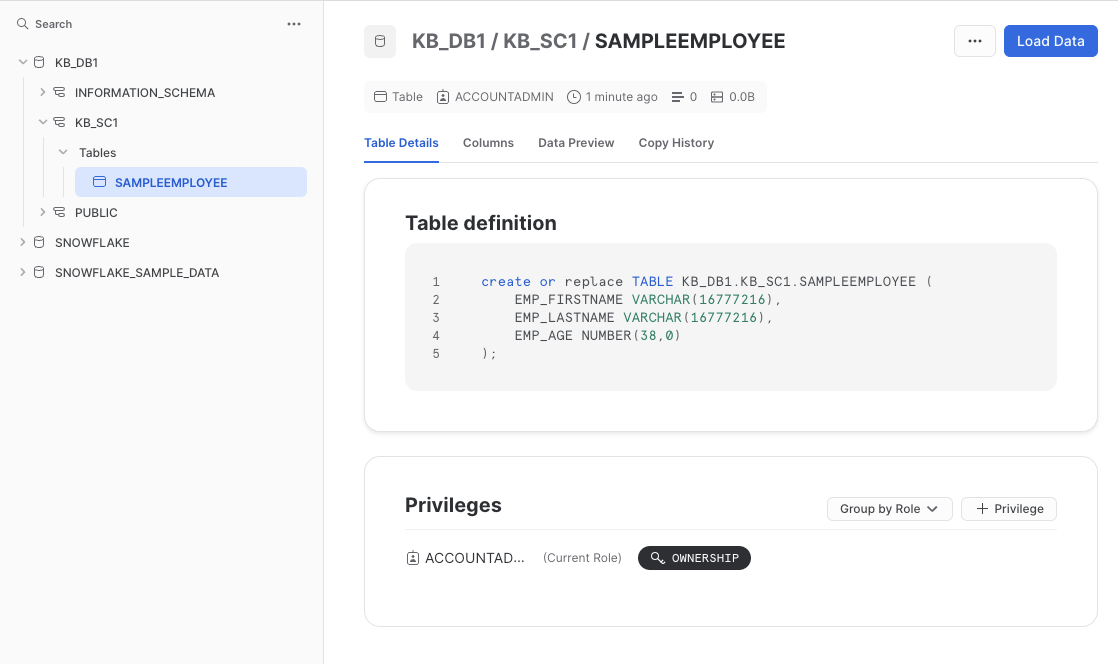Expand the PUBLIC schema node
The width and height of the screenshot is (1118, 664).
tap(43, 213)
